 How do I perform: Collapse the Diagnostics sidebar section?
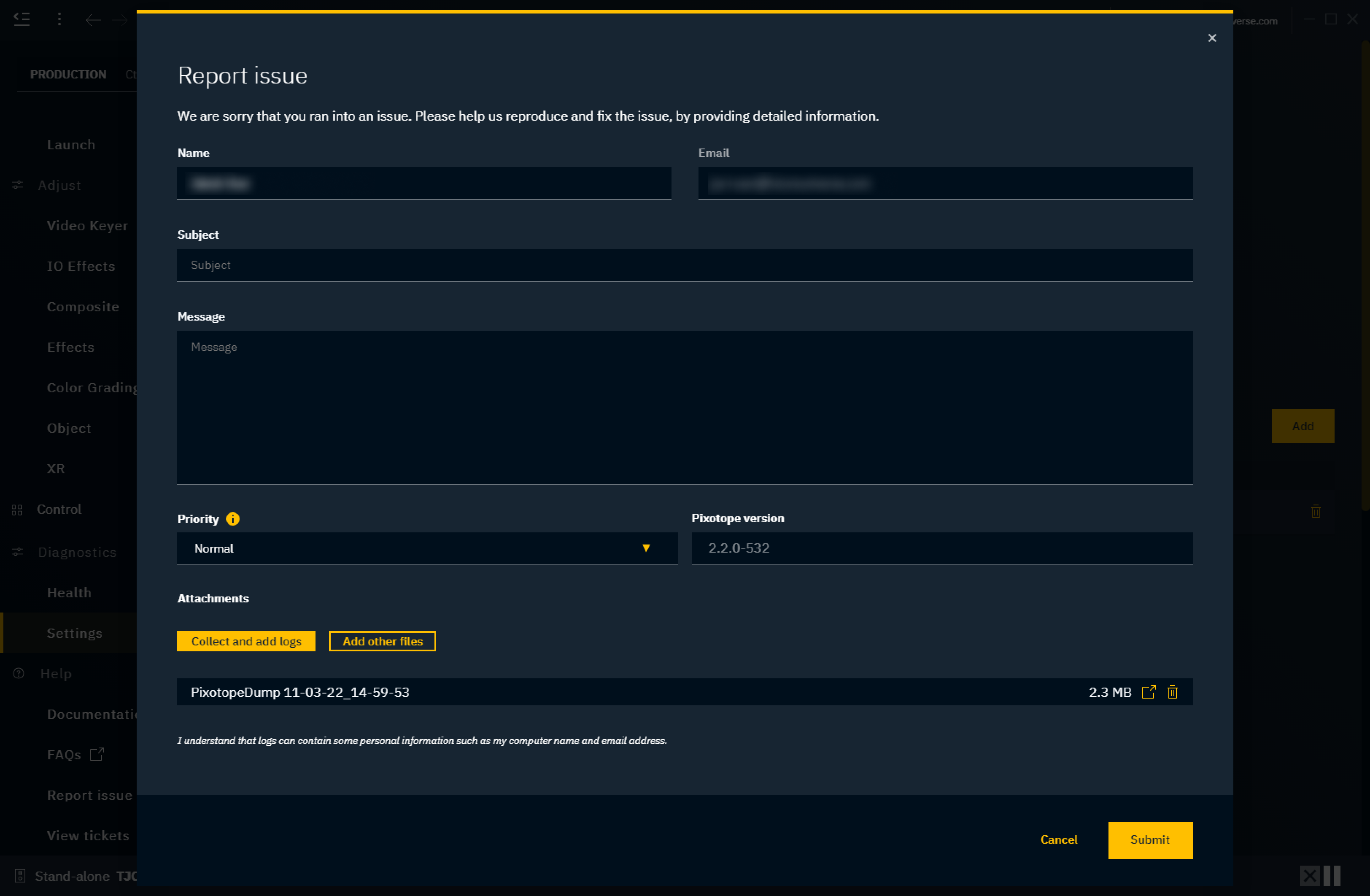point(77,552)
